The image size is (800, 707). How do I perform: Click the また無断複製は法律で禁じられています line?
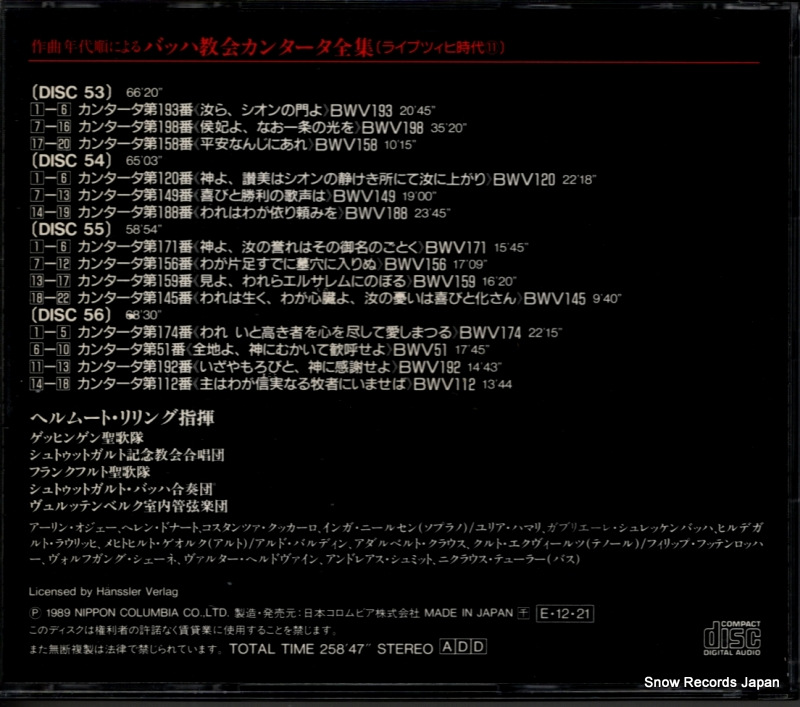tap(126, 649)
